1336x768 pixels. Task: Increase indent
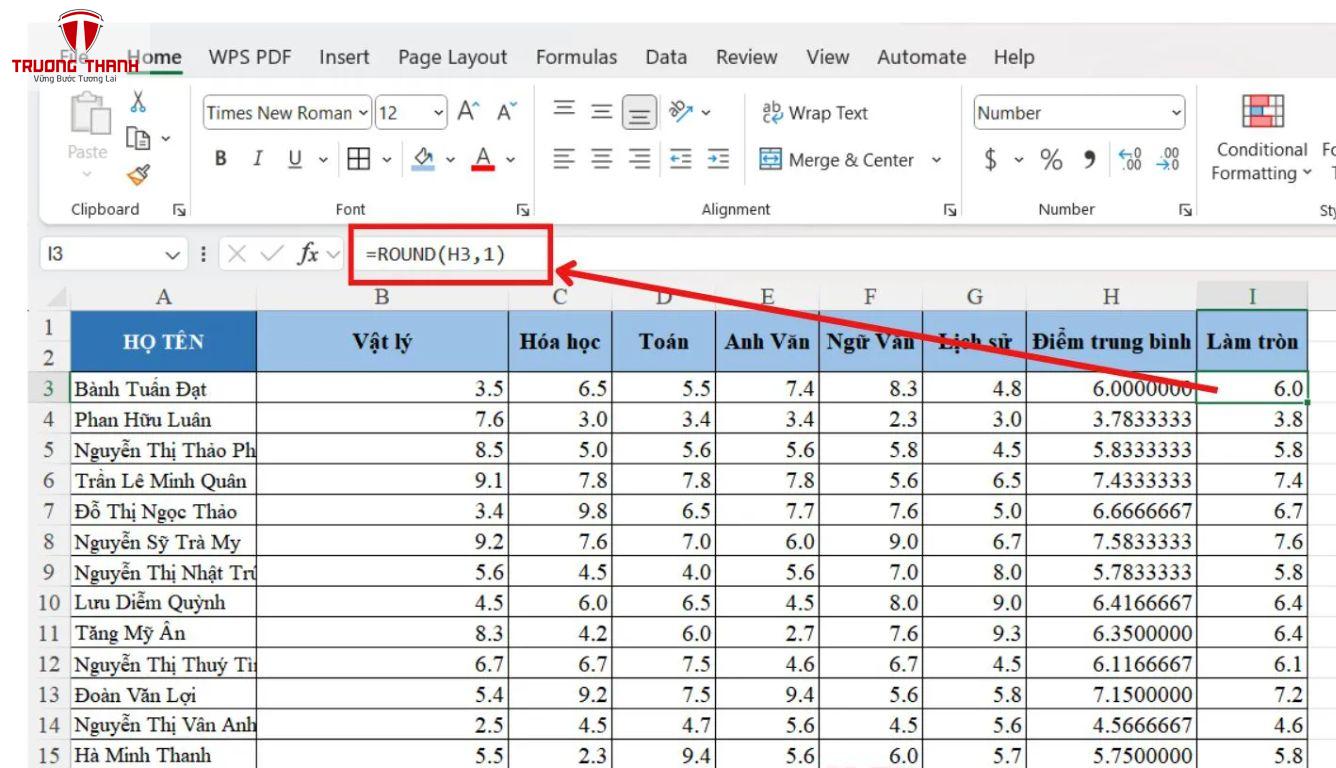coord(717,159)
